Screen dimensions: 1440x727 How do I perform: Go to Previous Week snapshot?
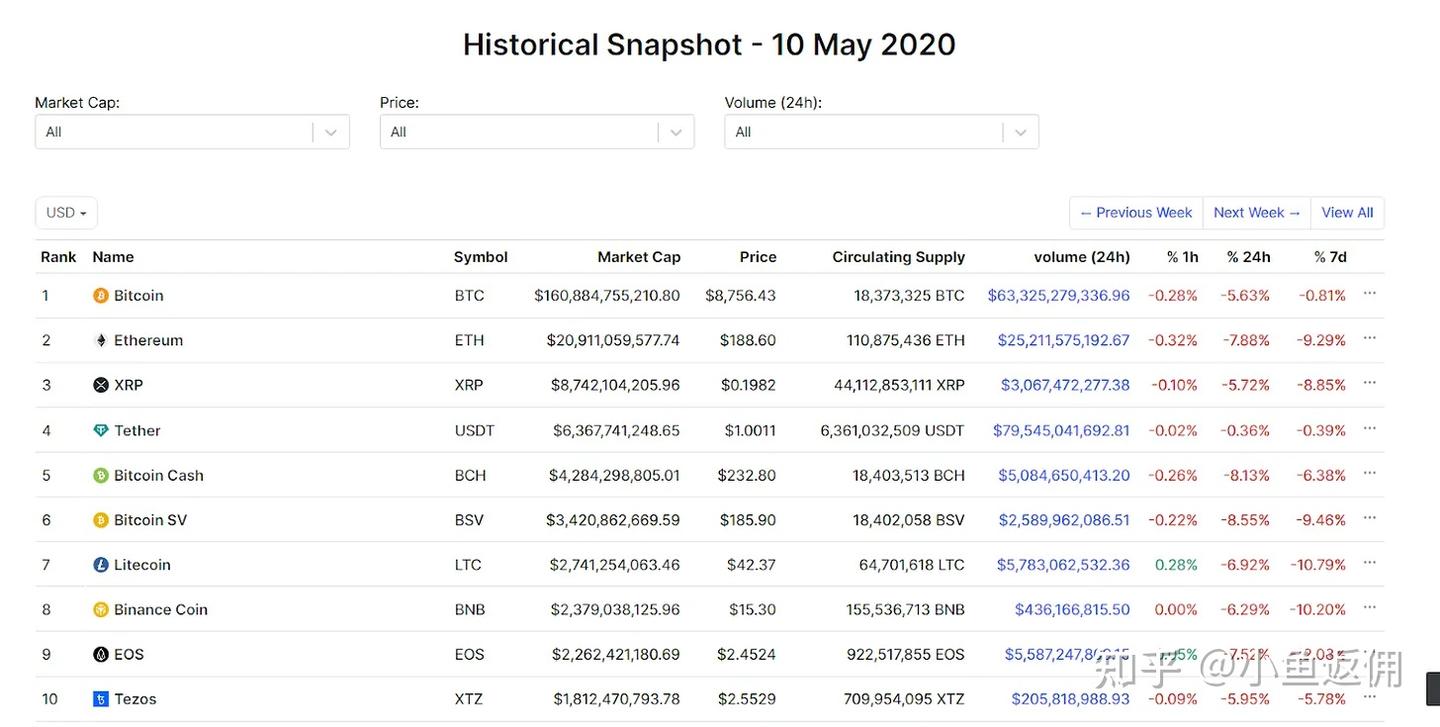(x=1136, y=213)
